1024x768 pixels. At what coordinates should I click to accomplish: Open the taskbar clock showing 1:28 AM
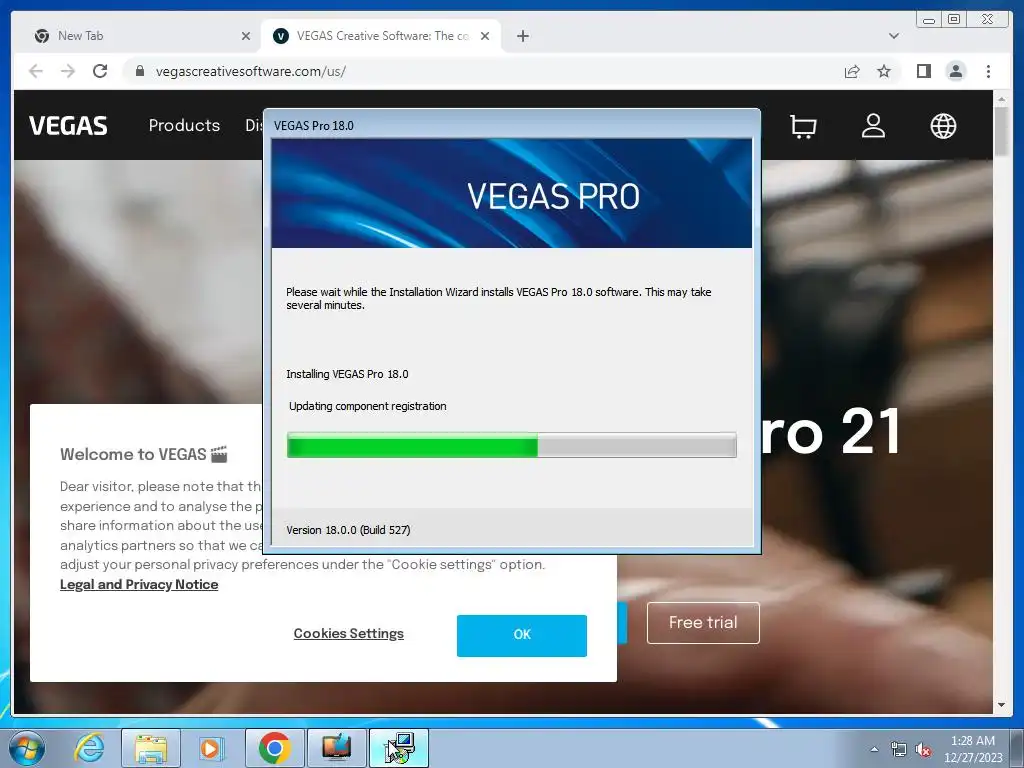pyautogui.click(x=973, y=748)
